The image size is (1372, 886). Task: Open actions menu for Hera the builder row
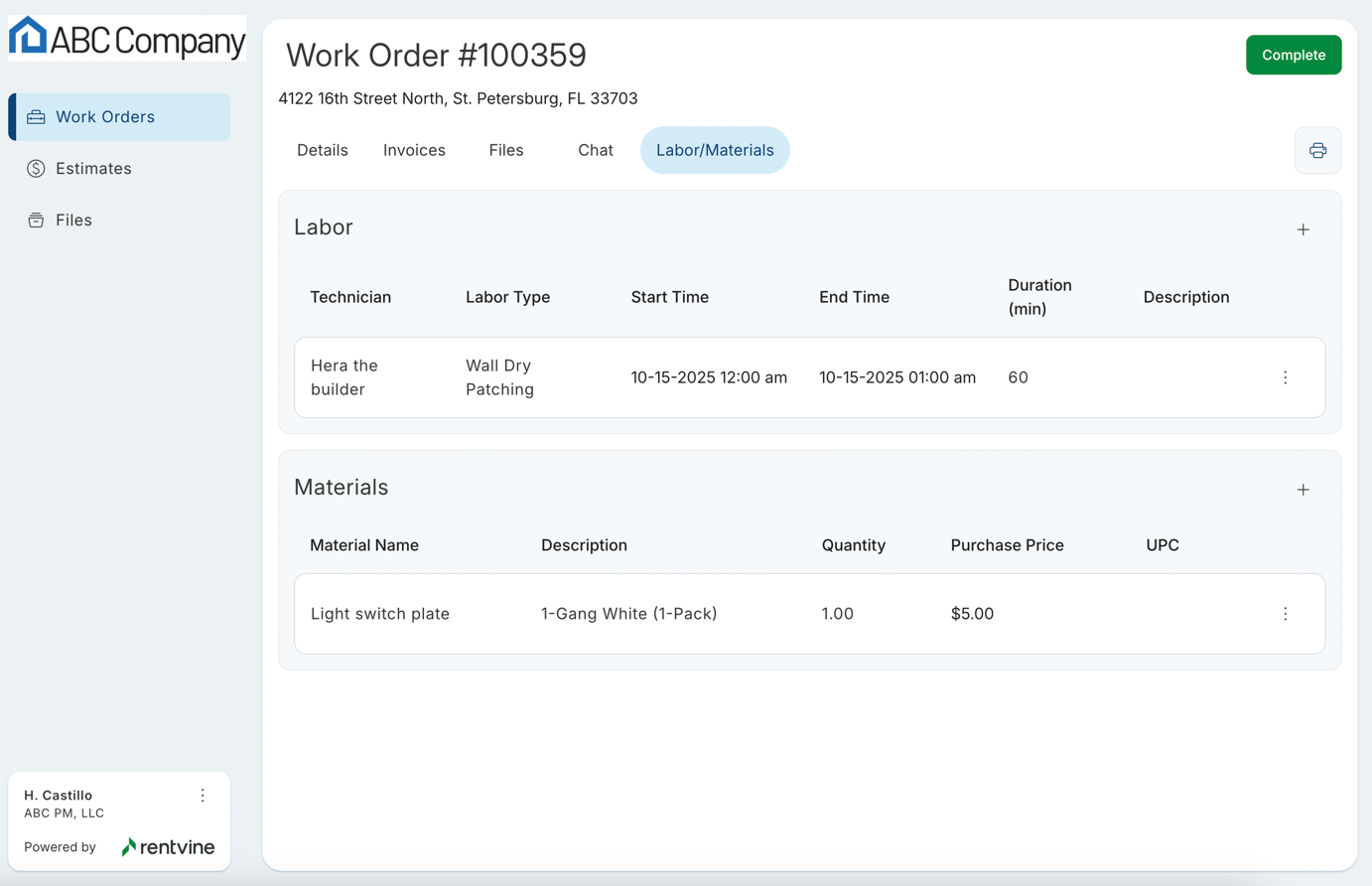pos(1285,377)
